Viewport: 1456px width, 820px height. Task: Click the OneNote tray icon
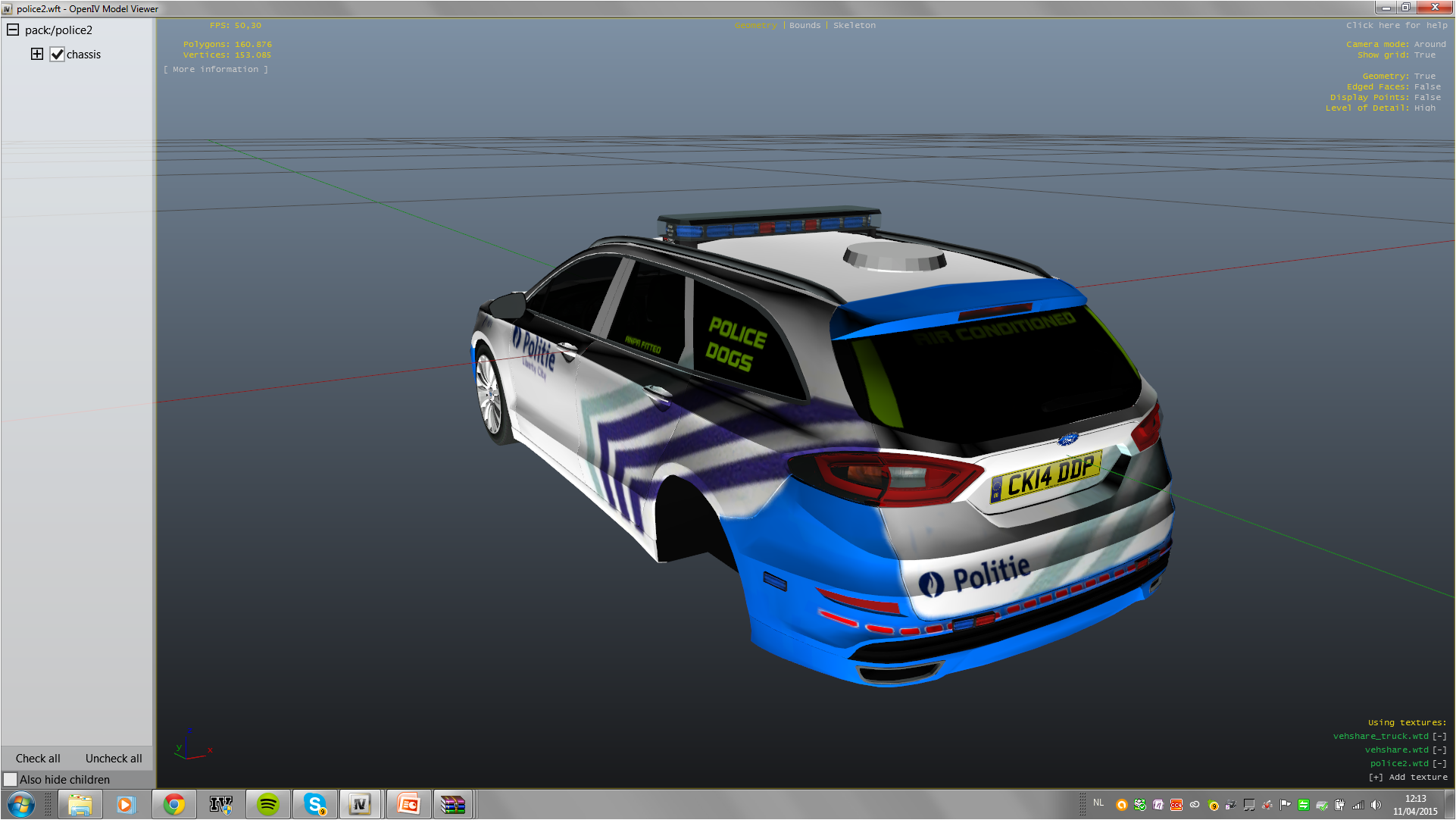tap(1158, 805)
